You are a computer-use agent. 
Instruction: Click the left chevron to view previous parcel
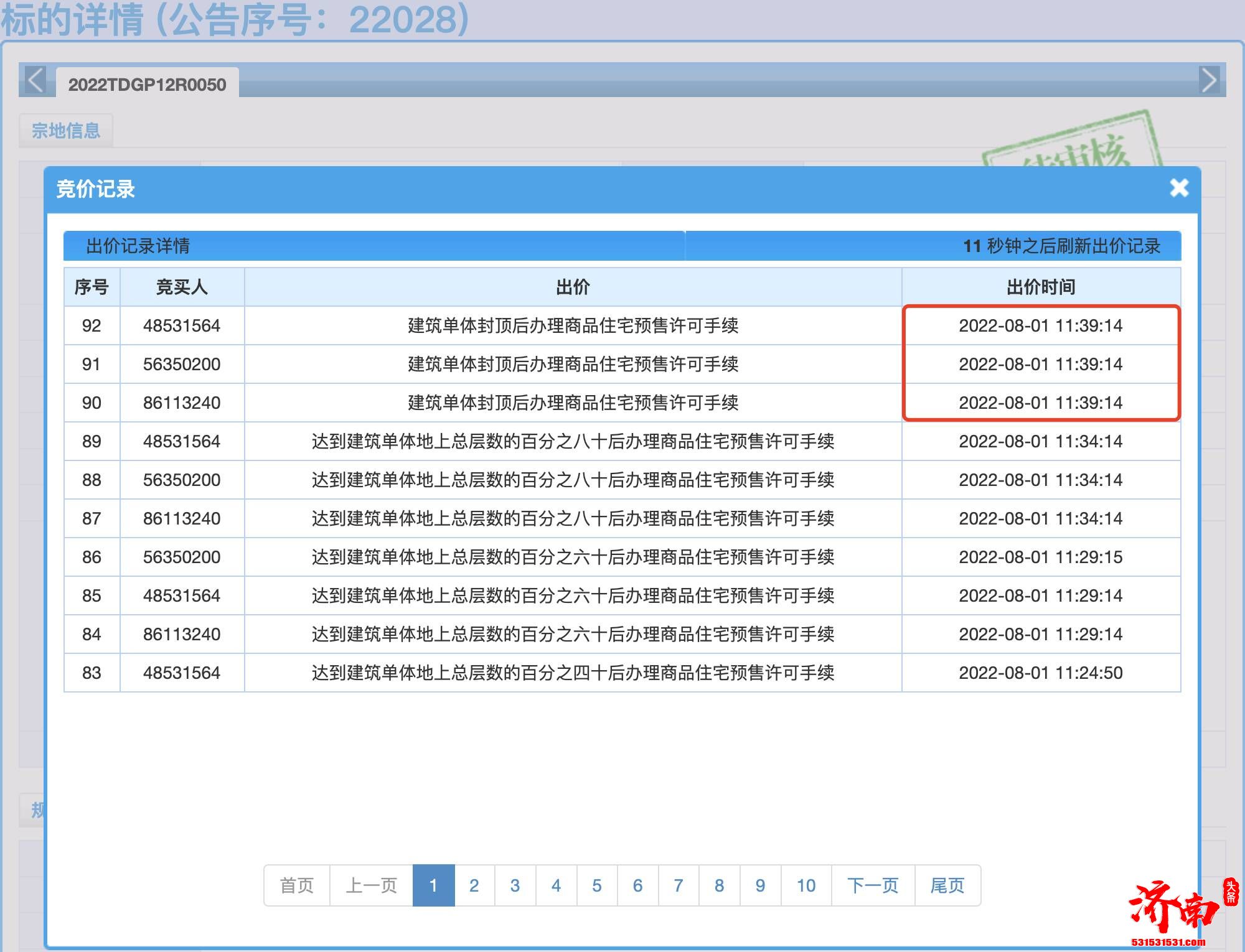coord(35,82)
